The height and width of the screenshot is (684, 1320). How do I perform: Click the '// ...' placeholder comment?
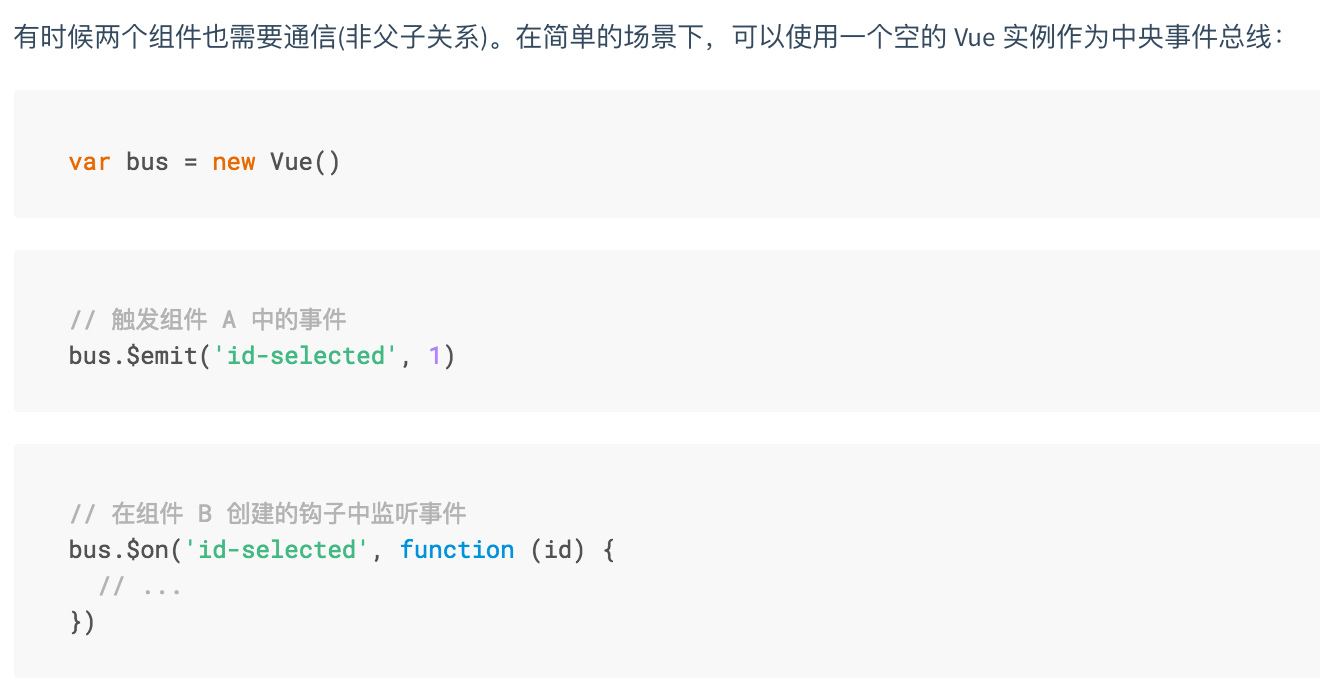(140, 587)
